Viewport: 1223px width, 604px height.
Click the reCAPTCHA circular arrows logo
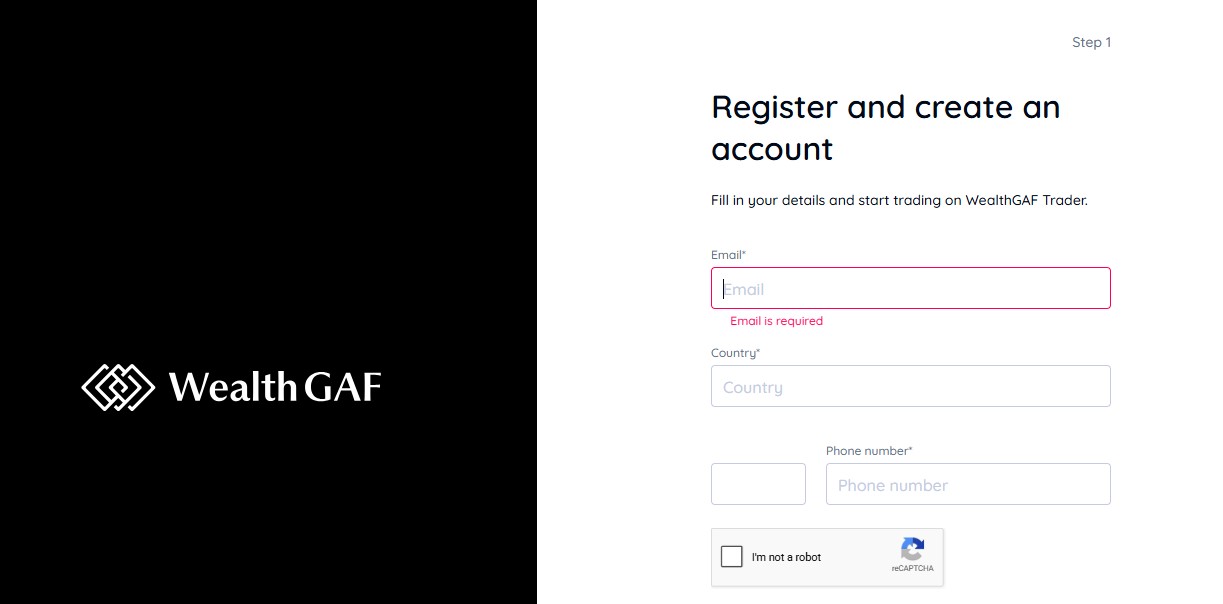coord(911,549)
